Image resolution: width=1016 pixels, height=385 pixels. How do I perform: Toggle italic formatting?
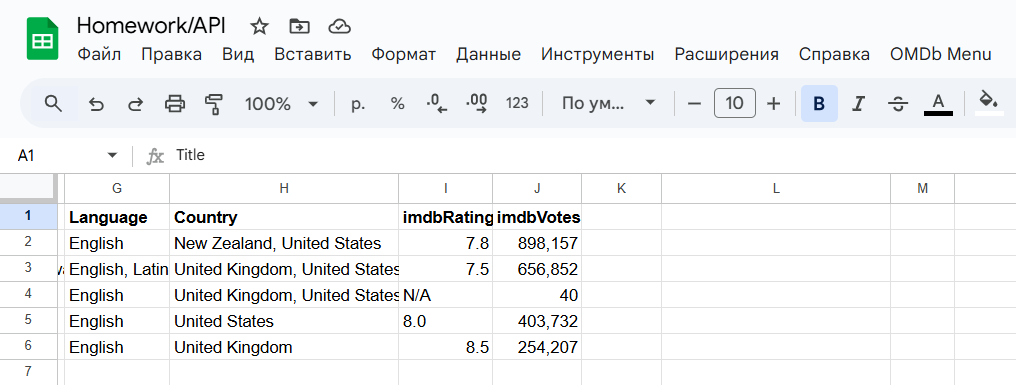(859, 104)
